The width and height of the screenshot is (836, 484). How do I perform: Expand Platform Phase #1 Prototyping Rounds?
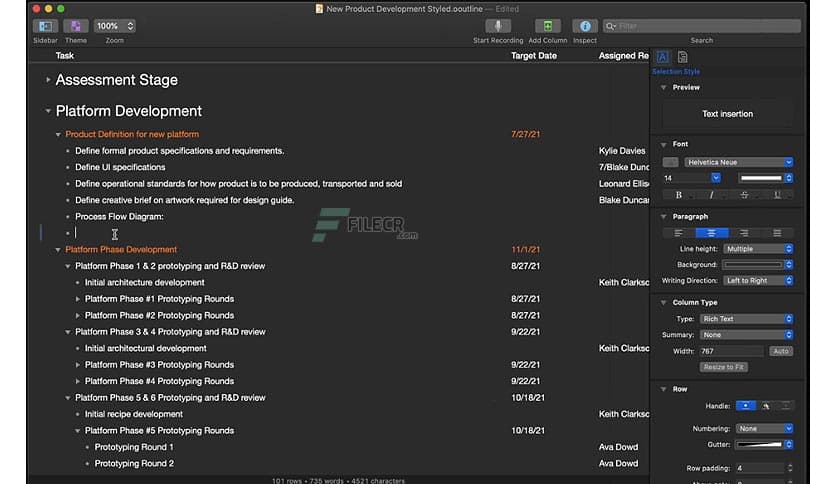tap(77, 299)
